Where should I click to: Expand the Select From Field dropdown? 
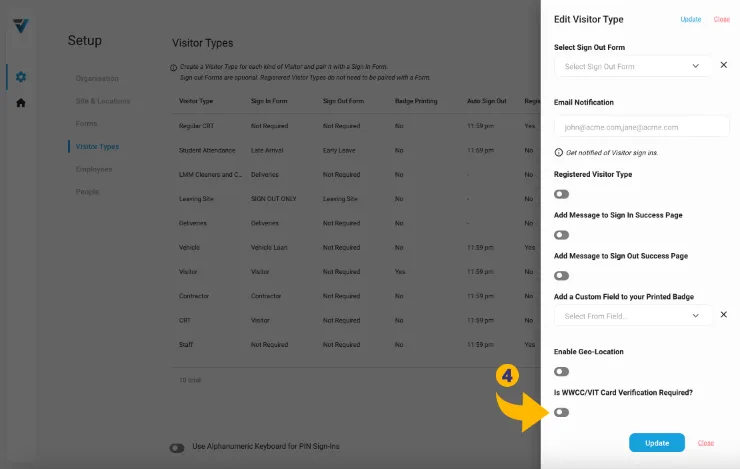[632, 316]
